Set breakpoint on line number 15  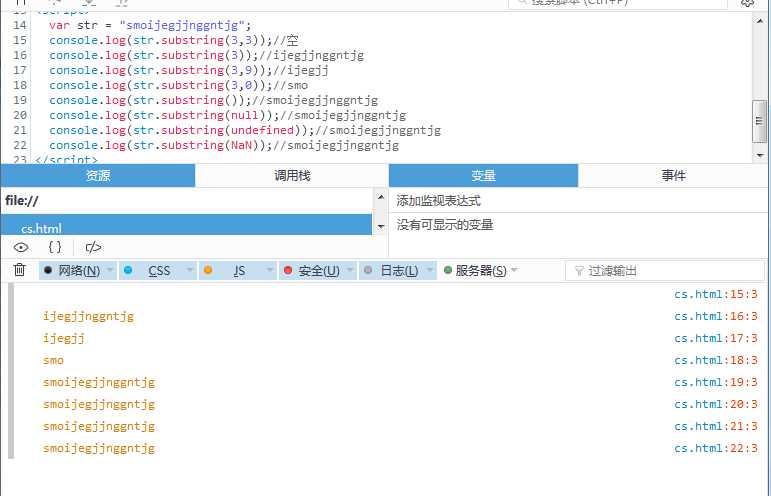pyautogui.click(x=20, y=40)
